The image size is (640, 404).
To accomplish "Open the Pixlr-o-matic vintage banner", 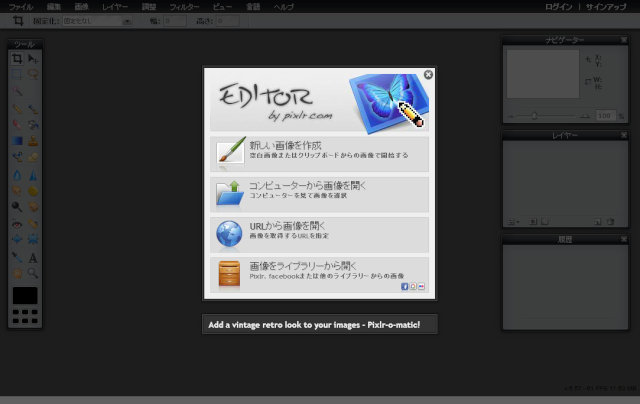I will tap(320, 324).
